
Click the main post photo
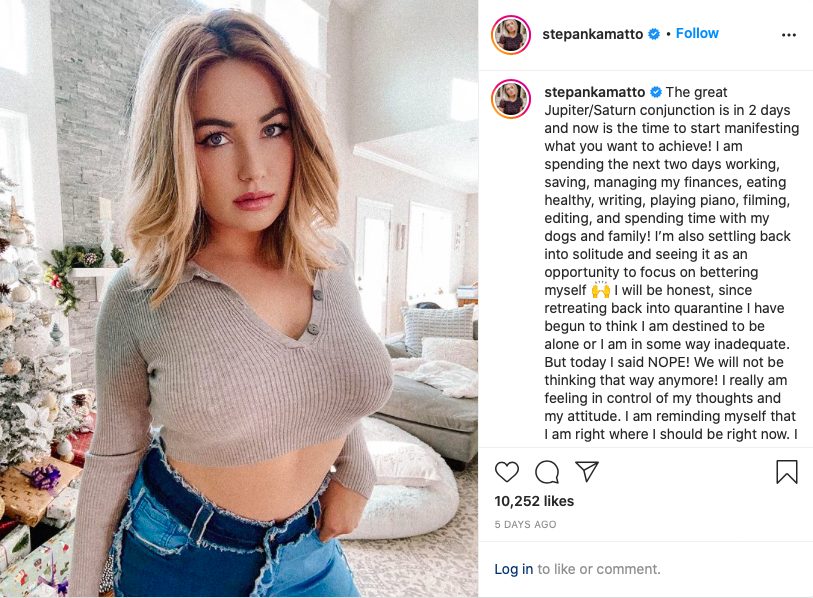pos(239,299)
